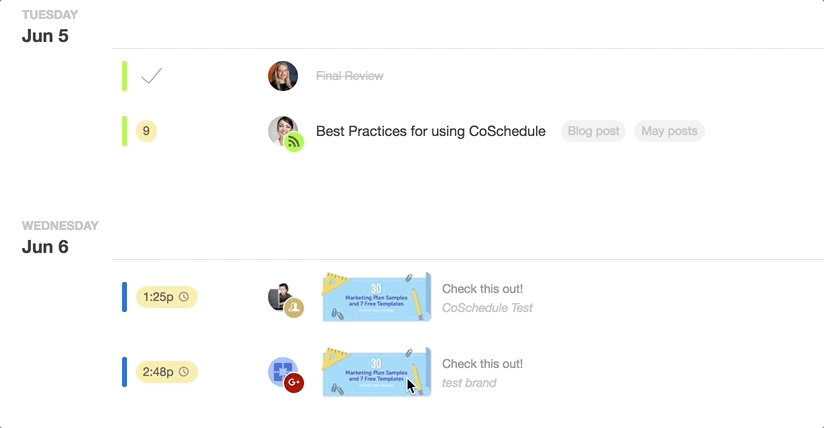824x428 pixels.
Task: Open the 1:25p marketing plan image thumbnail
Action: pos(377,297)
